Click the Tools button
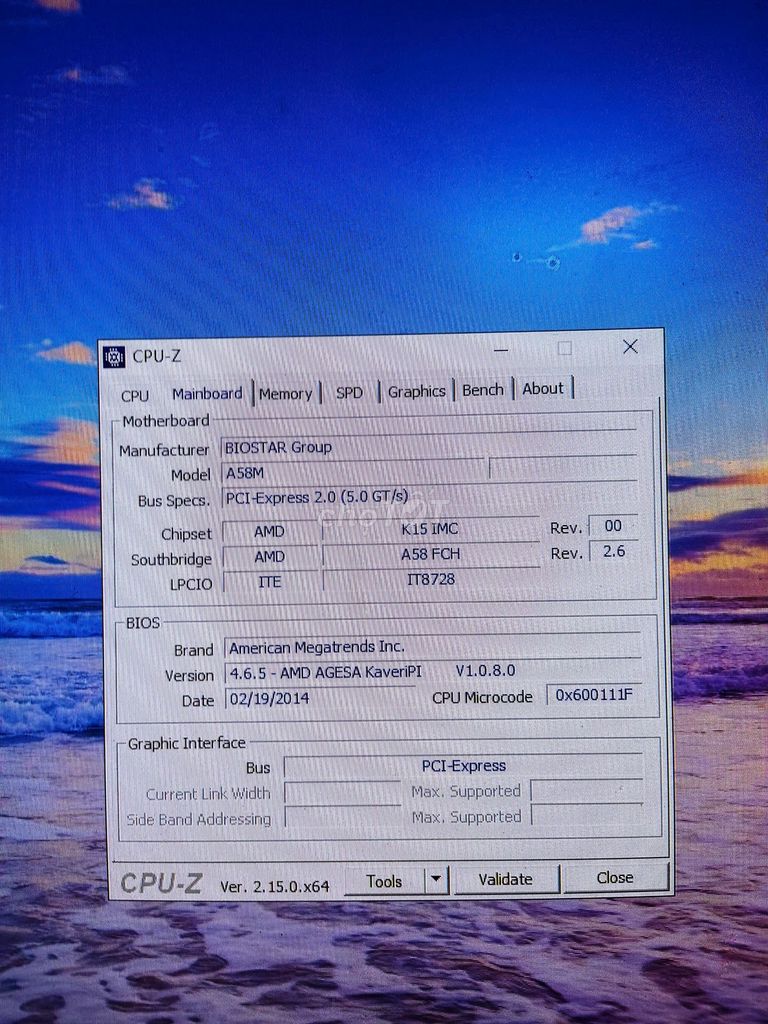The width and height of the screenshot is (768, 1024). tap(384, 882)
